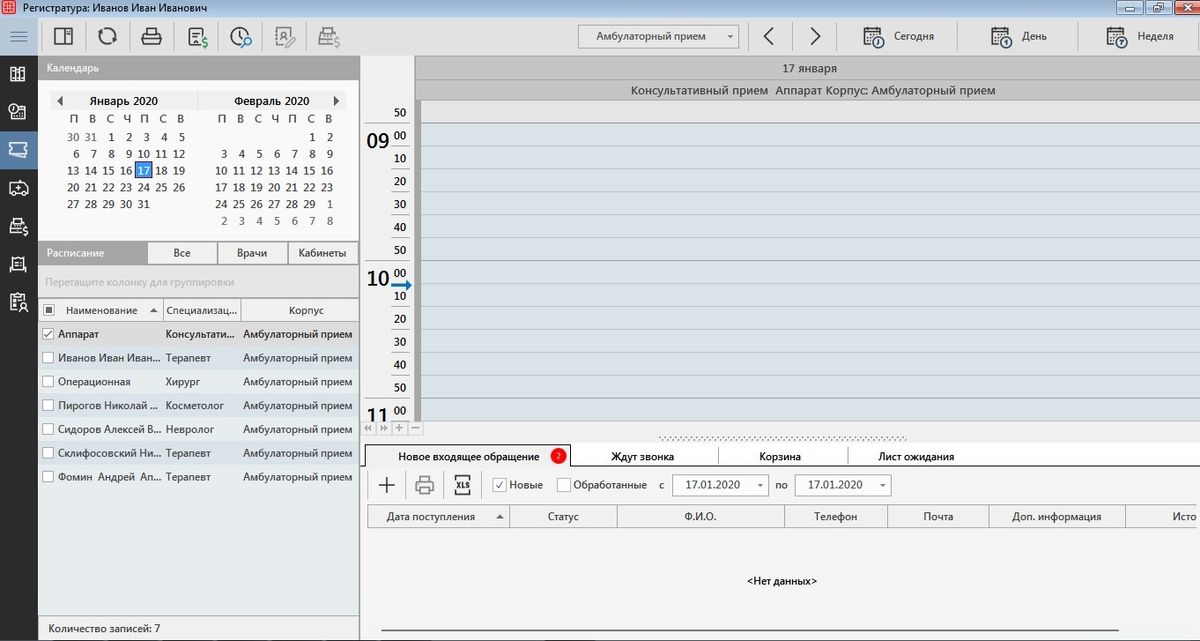1200x641 pixels.
Task: Open the clipboard person sidebar icon
Action: (x=17, y=302)
